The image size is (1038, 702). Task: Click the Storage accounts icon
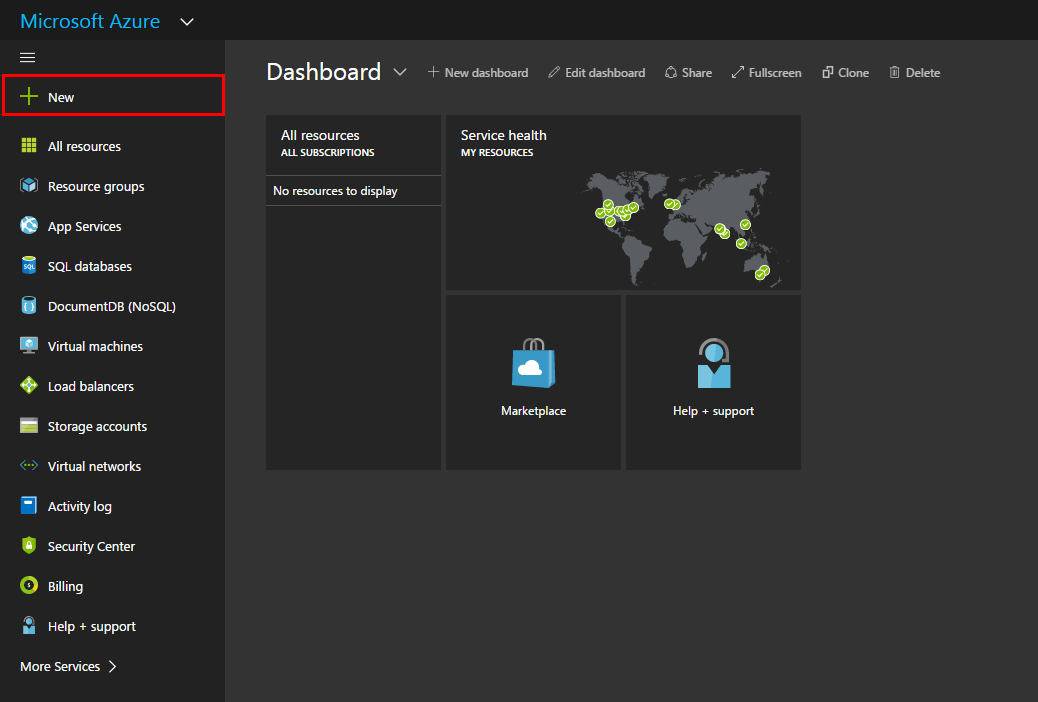point(28,426)
